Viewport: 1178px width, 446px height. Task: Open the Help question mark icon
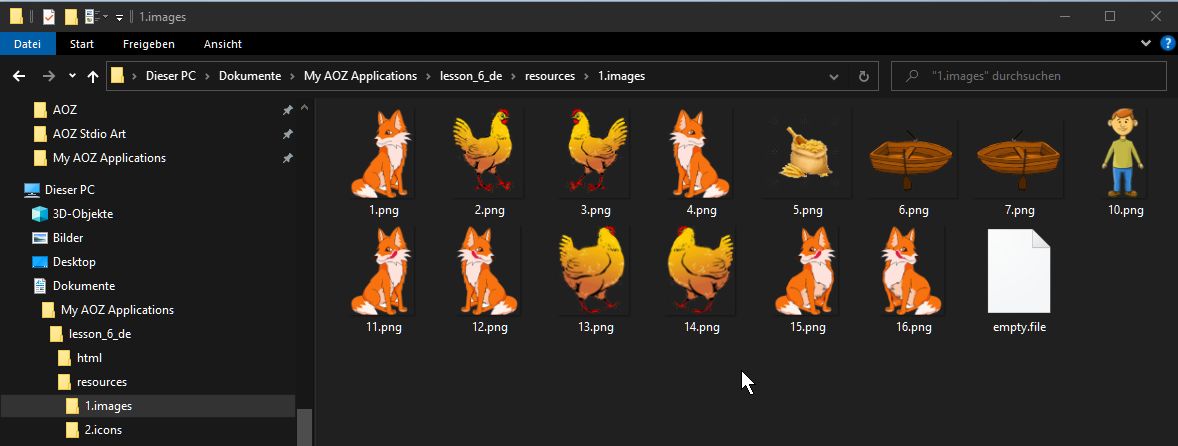tap(1166, 44)
